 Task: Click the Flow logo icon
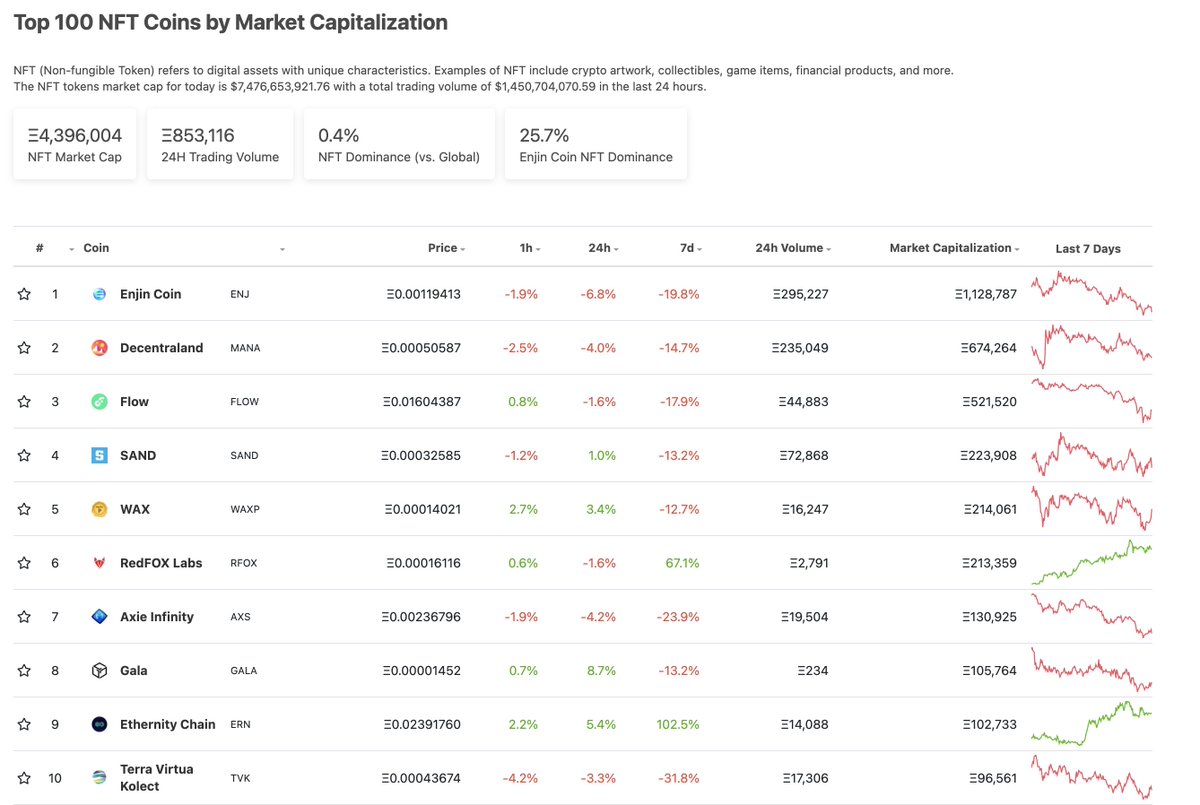coord(99,402)
